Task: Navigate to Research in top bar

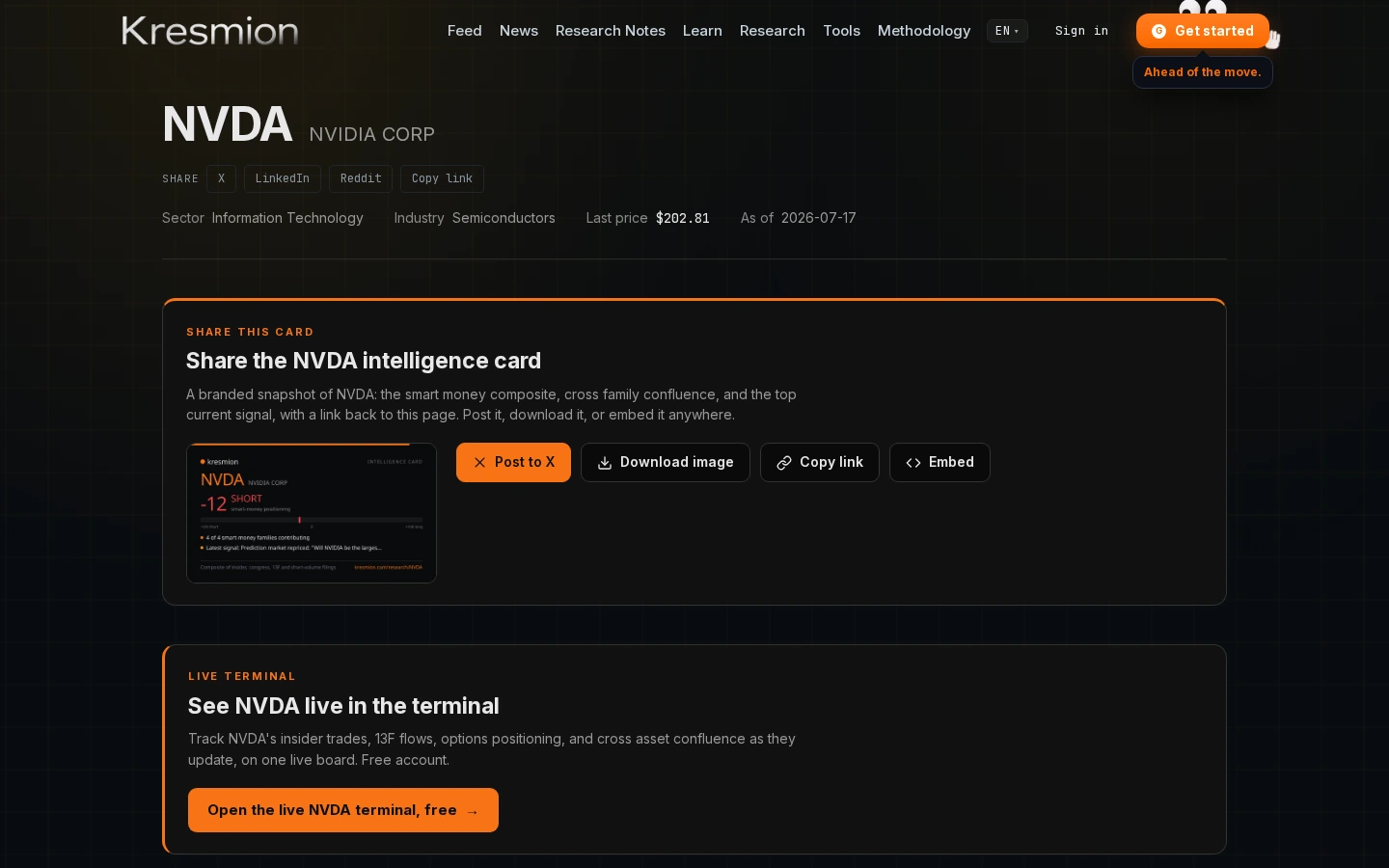Action: 773,31
